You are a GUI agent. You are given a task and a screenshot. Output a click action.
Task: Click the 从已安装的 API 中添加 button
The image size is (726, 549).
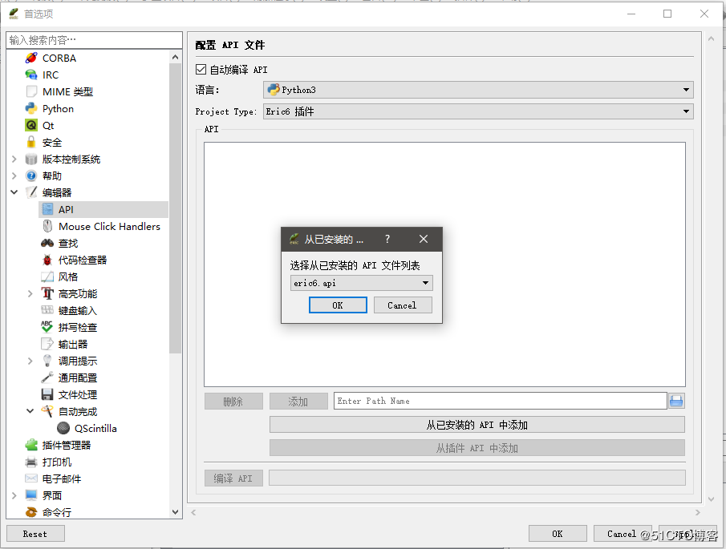click(477, 425)
